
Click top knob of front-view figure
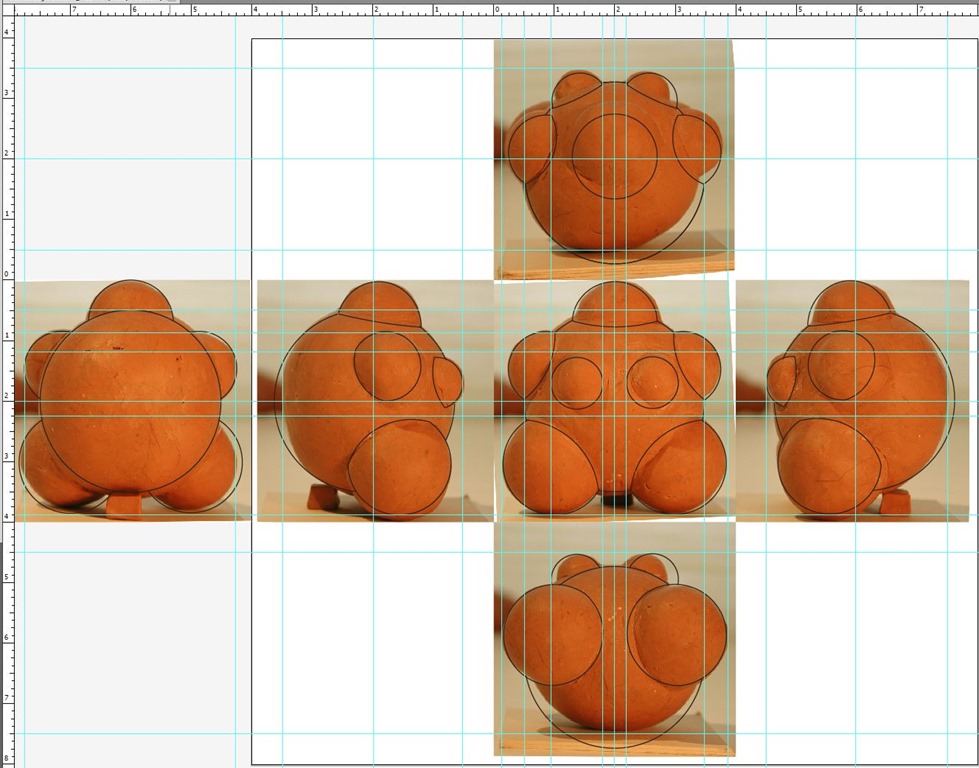coord(614,304)
